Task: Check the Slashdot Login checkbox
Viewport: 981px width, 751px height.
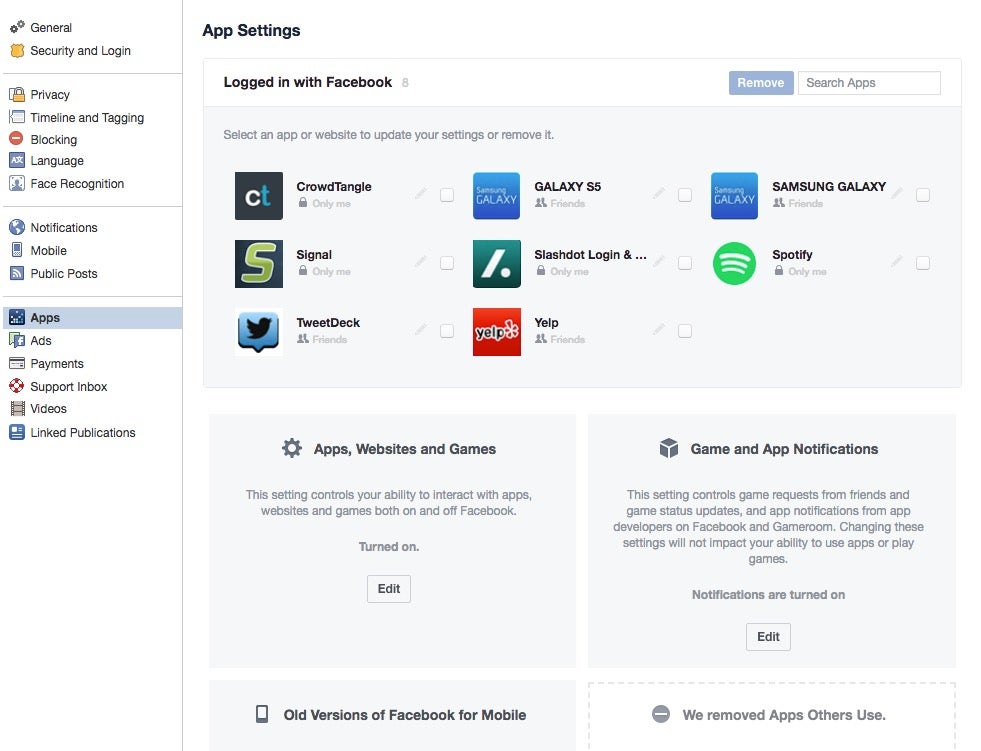Action: click(x=685, y=263)
